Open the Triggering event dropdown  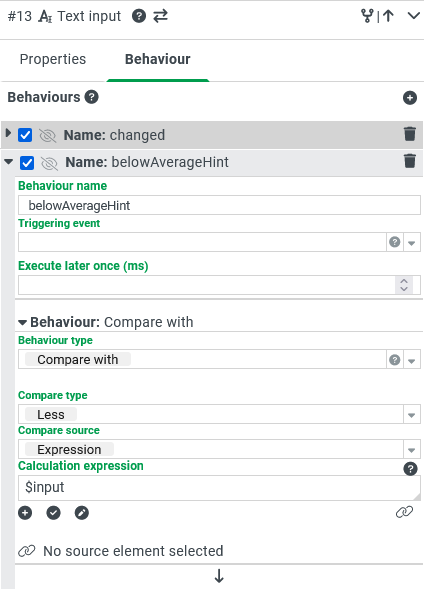[412, 243]
